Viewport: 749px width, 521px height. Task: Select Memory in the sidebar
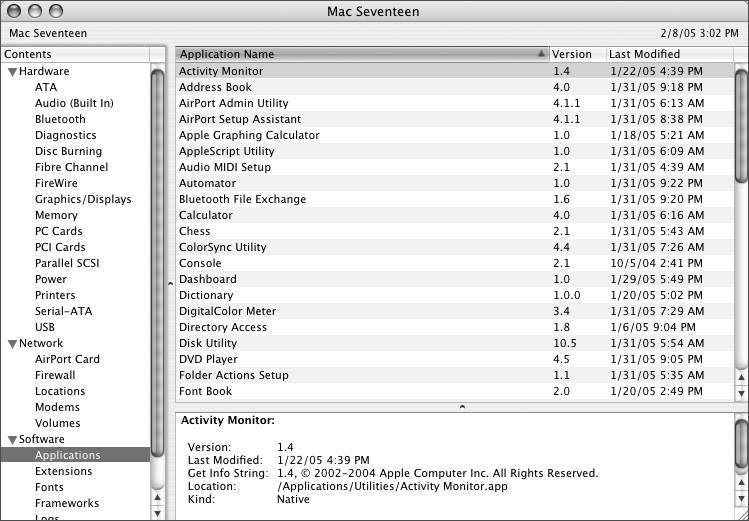56,215
